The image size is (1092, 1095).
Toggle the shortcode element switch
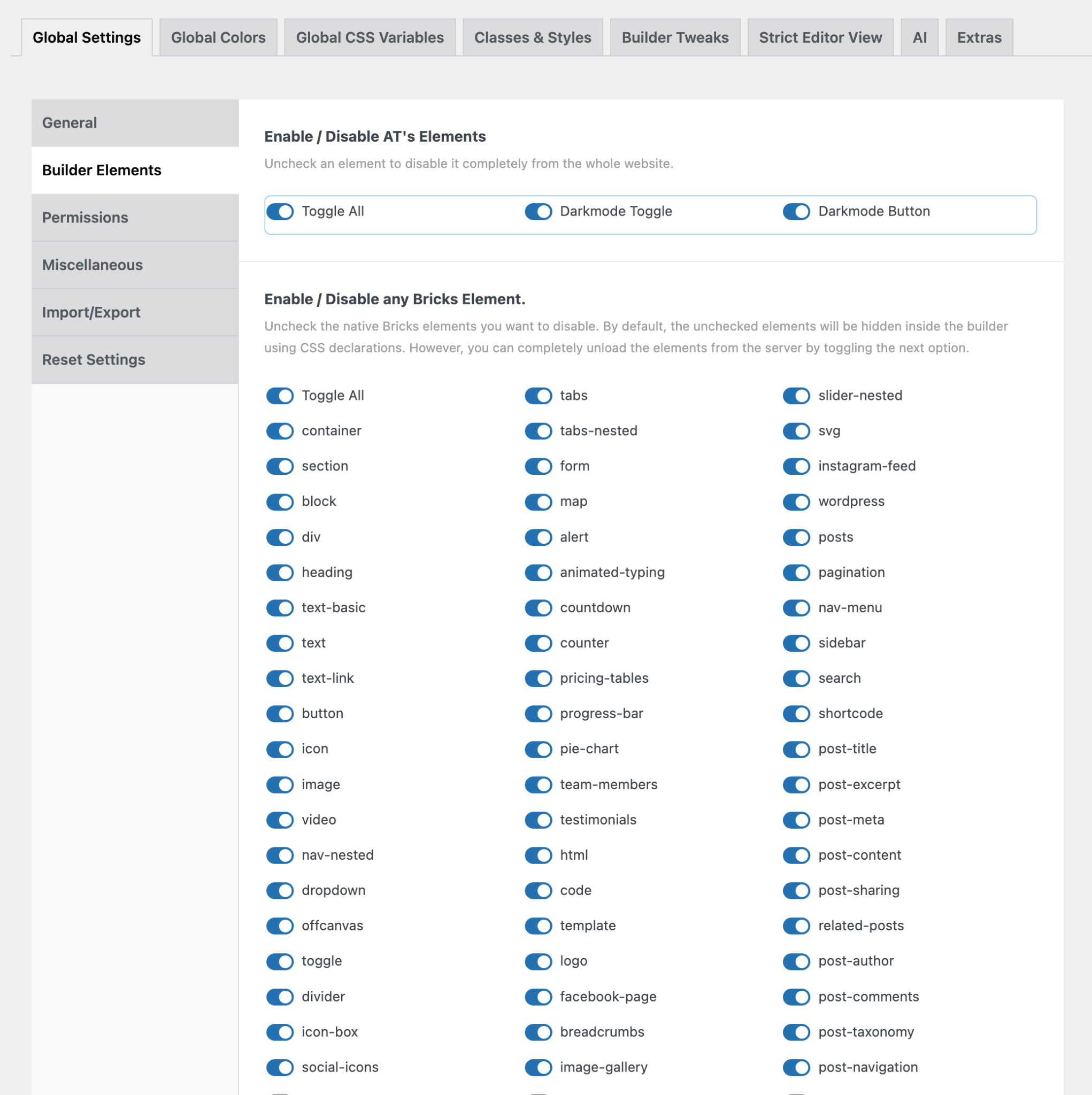tap(796, 714)
